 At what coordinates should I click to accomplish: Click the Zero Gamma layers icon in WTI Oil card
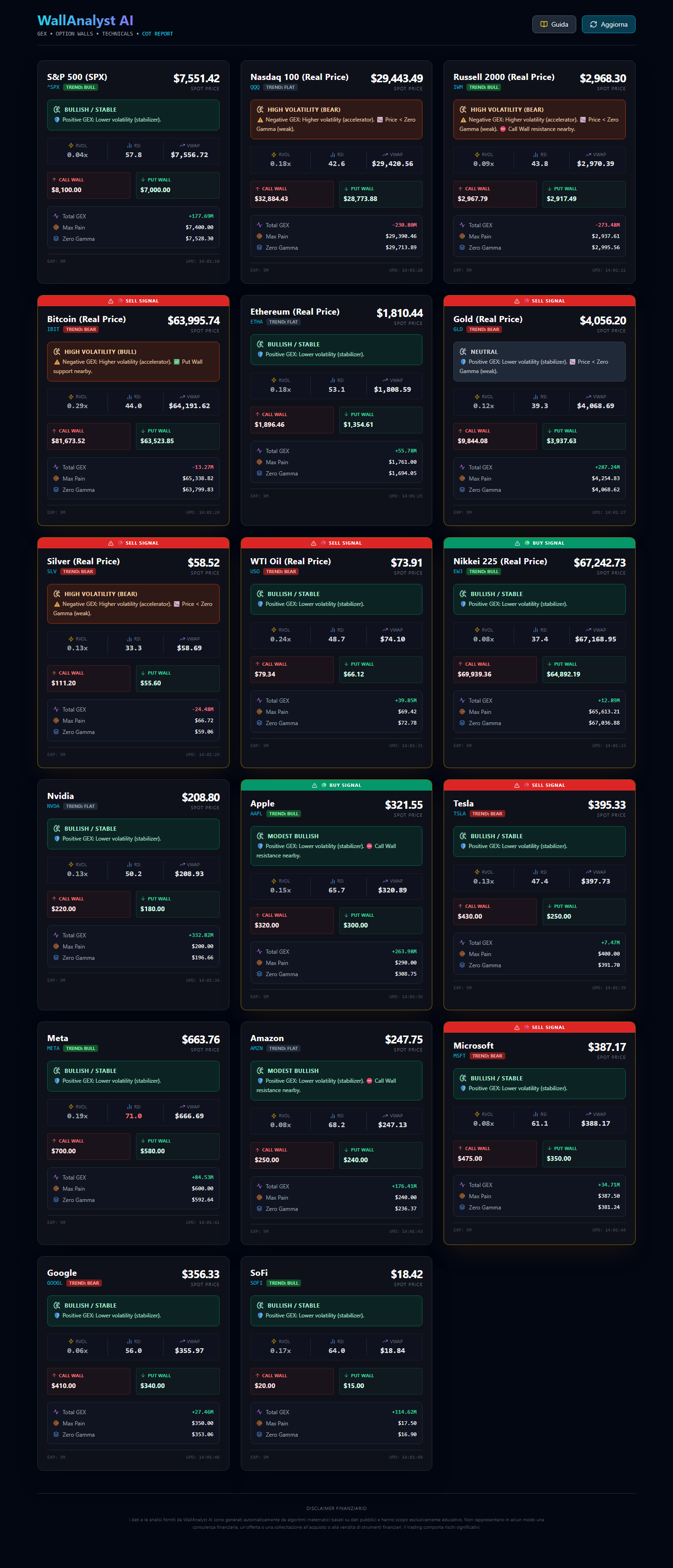click(x=259, y=723)
